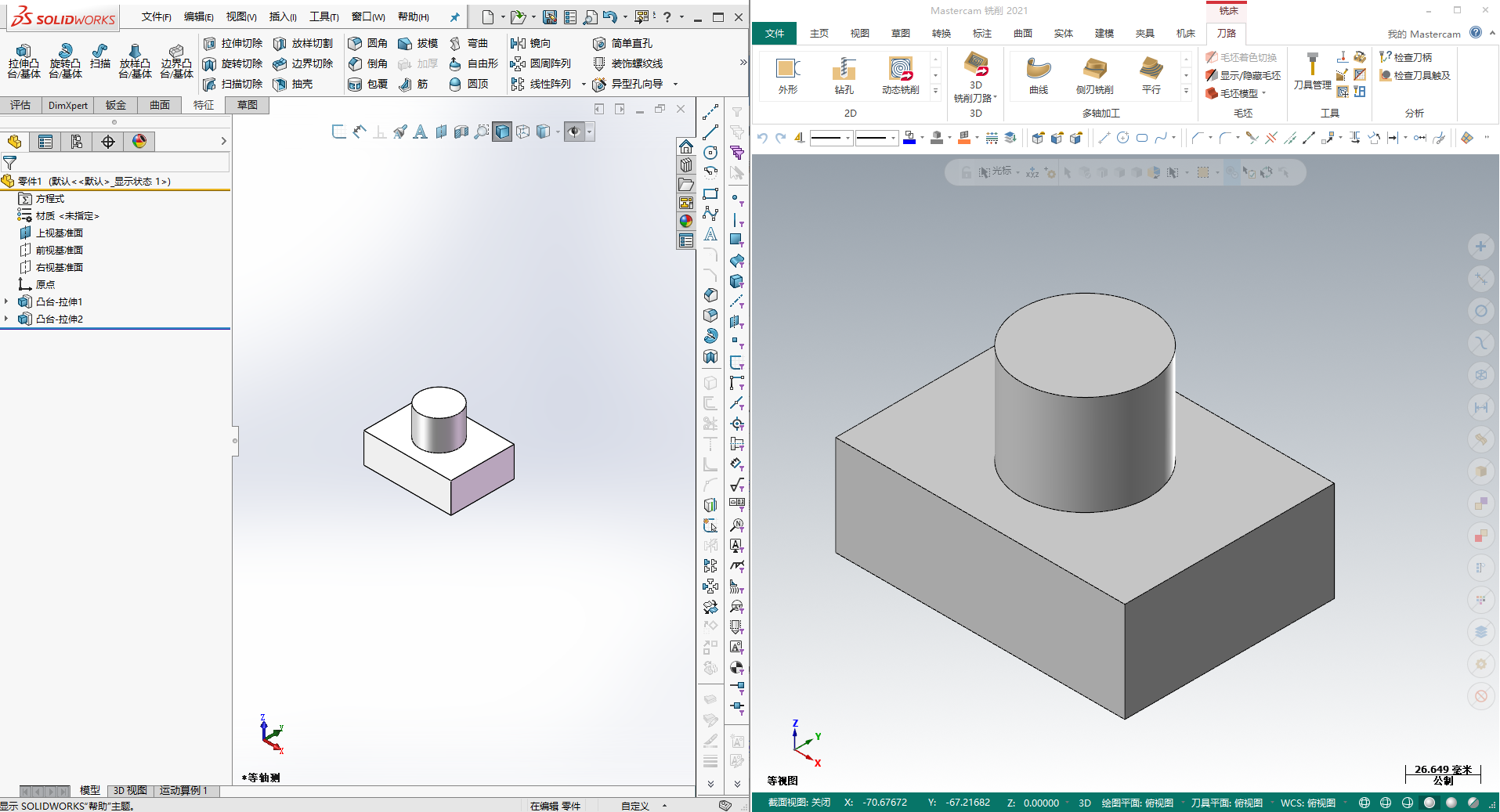Toggle 显示/隐藏毛坯 stock display
This screenshot has height=812, width=1500.
[x=1243, y=75]
